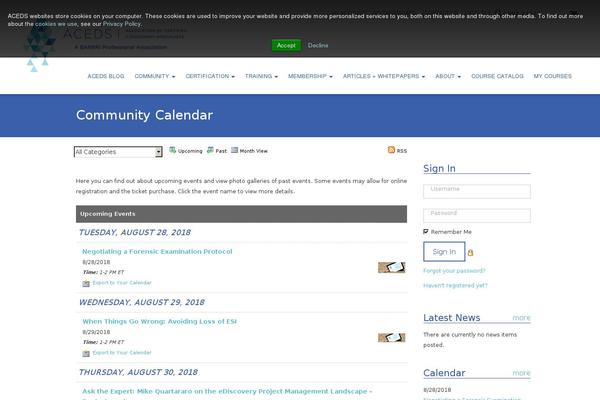
Task: Focus the Username input field
Action: (x=477, y=191)
